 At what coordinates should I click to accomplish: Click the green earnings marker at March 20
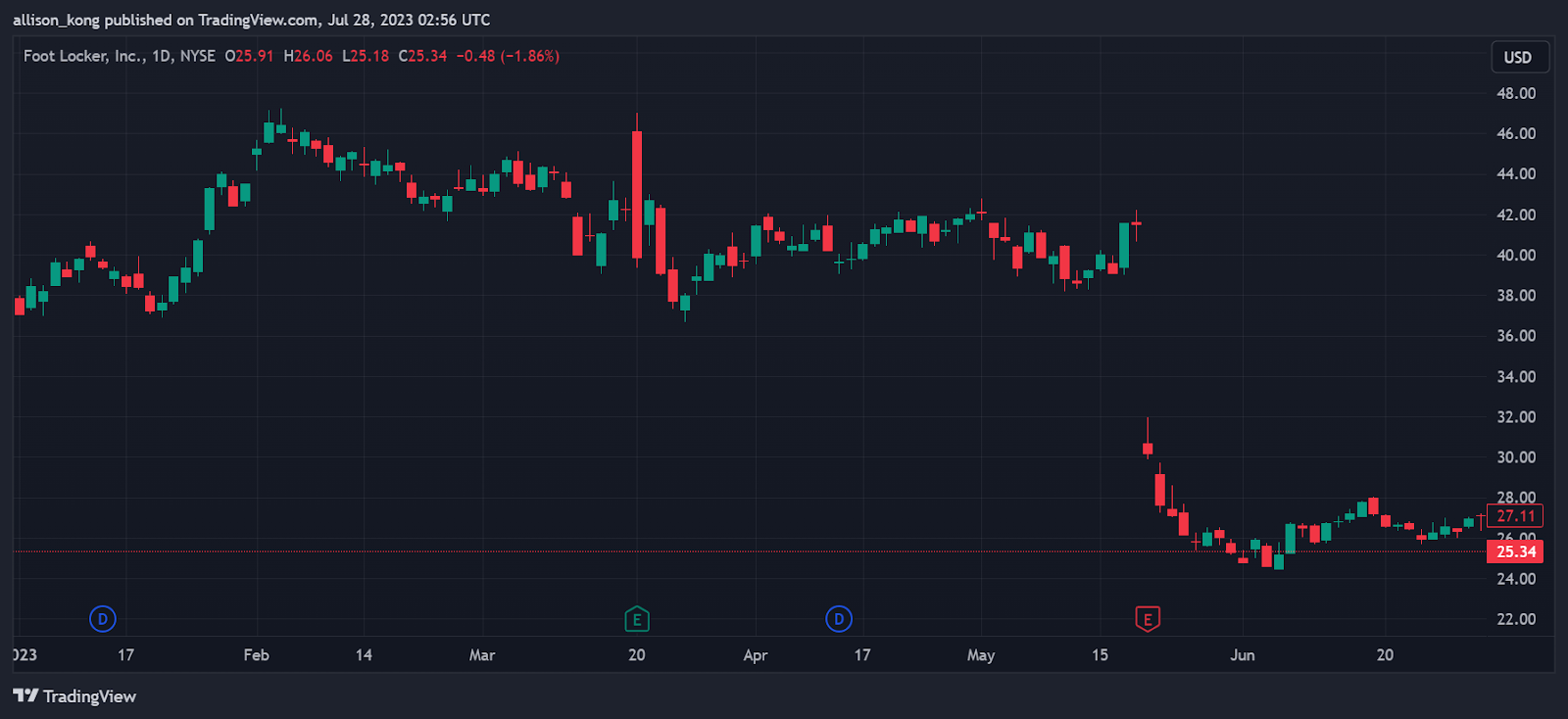click(637, 619)
